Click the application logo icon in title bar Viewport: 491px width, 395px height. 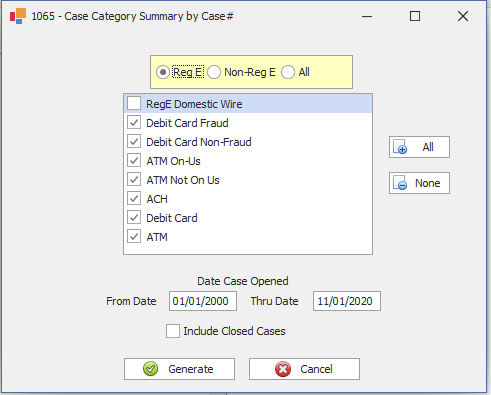pos(18,16)
